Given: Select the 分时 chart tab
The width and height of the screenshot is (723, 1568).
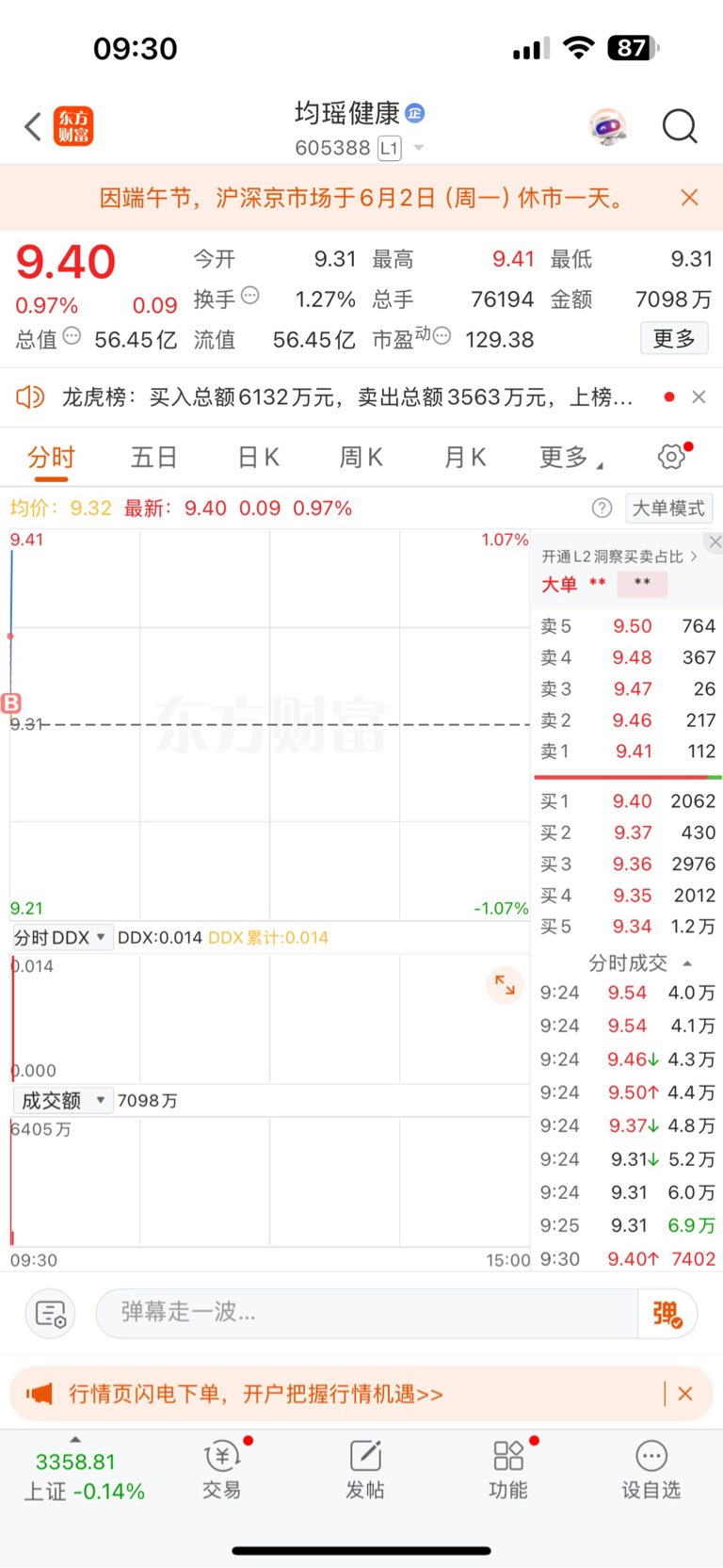Looking at the screenshot, I should pos(51,458).
